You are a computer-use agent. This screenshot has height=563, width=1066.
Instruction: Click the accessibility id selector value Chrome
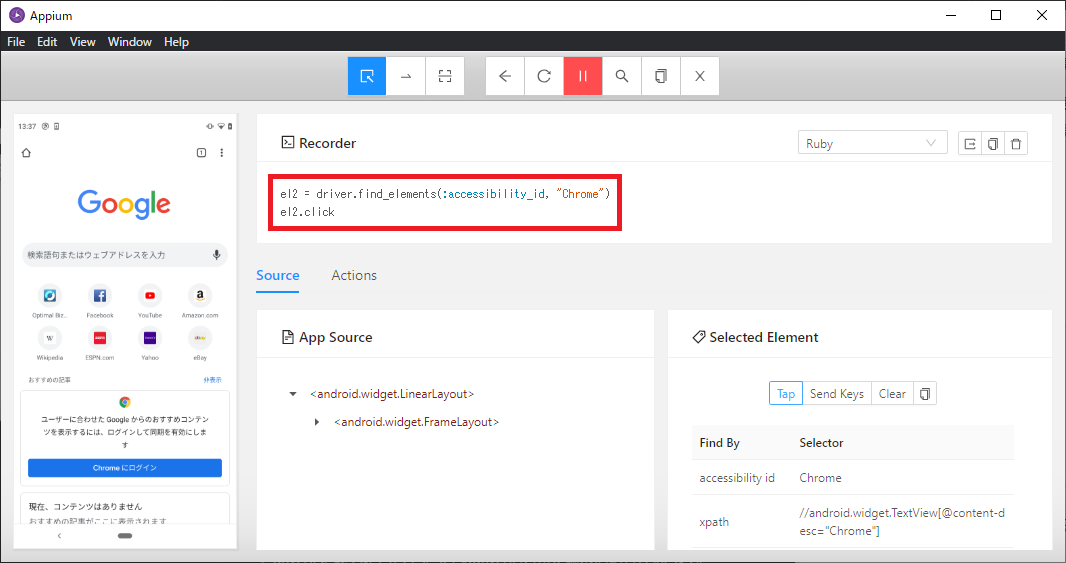[821, 478]
